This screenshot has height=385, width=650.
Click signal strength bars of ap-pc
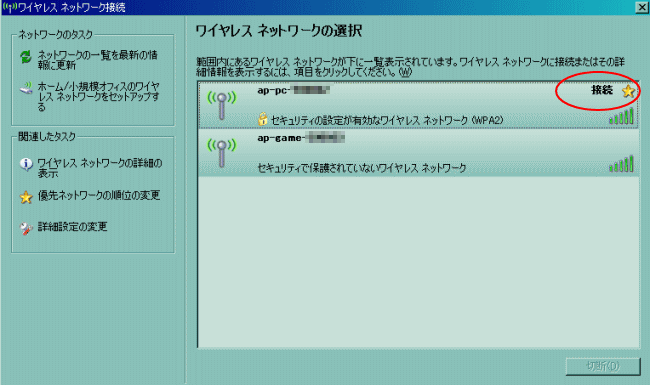pos(621,116)
